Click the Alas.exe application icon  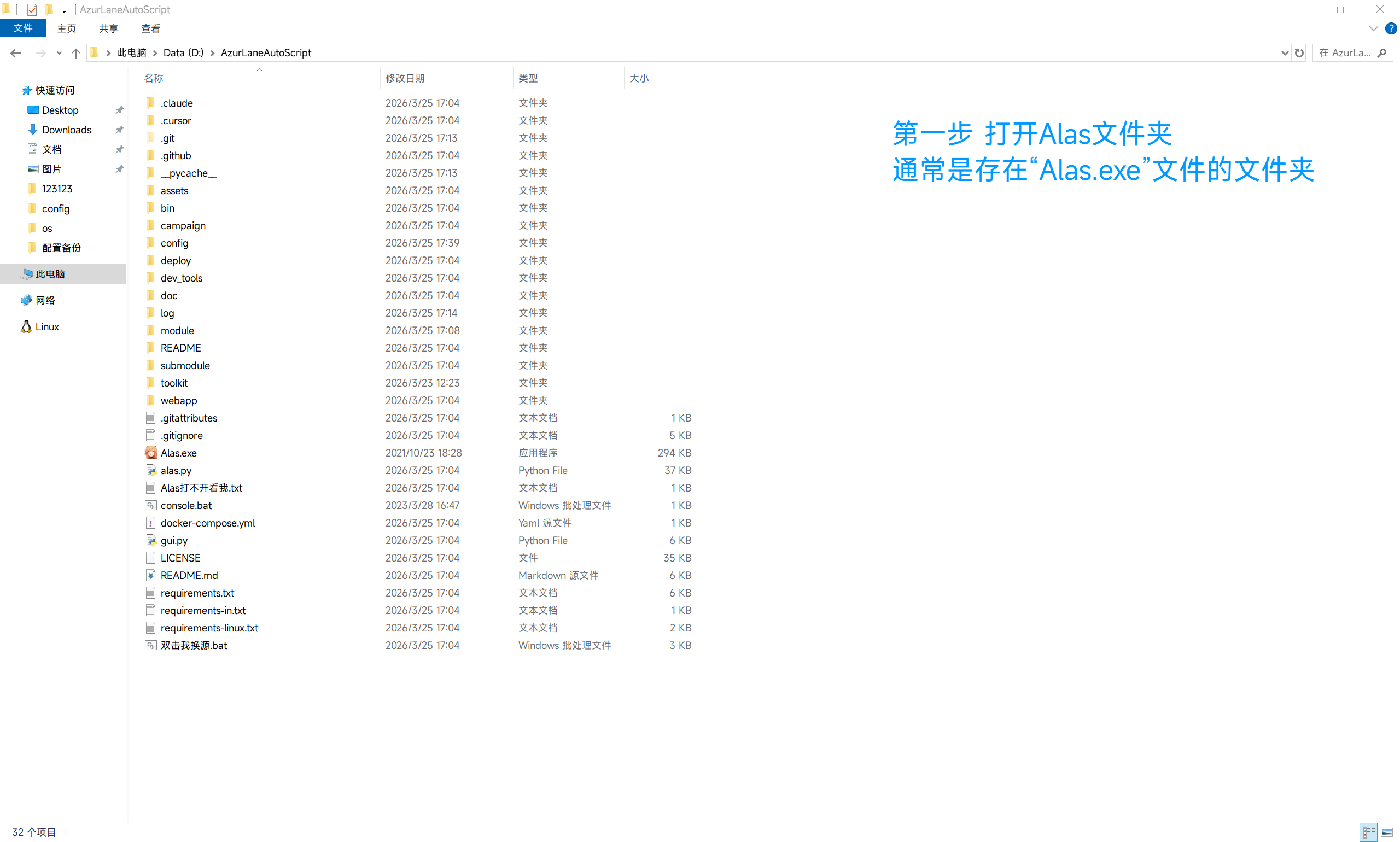(x=150, y=453)
